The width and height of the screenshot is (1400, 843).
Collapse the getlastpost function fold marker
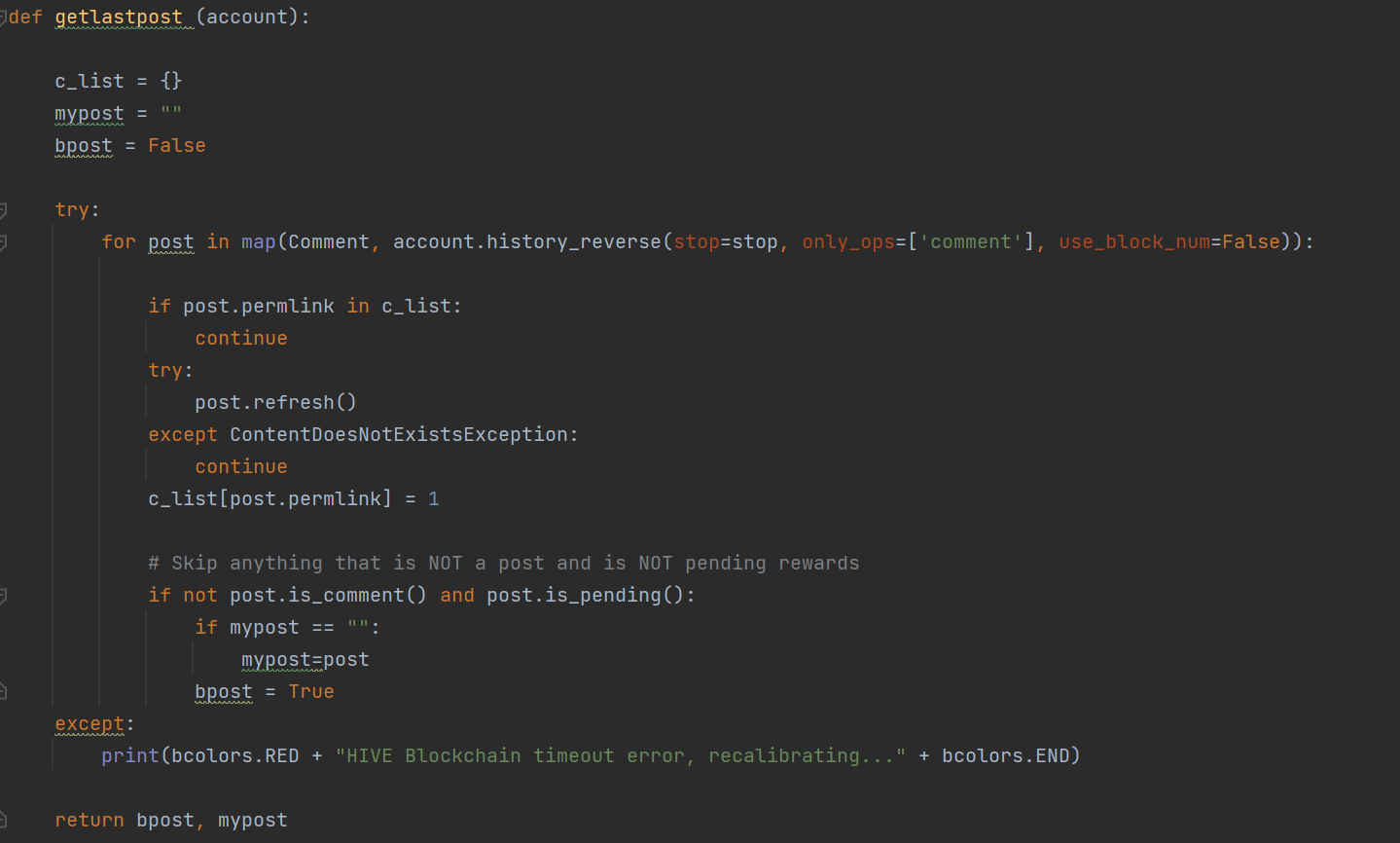tap(3, 18)
